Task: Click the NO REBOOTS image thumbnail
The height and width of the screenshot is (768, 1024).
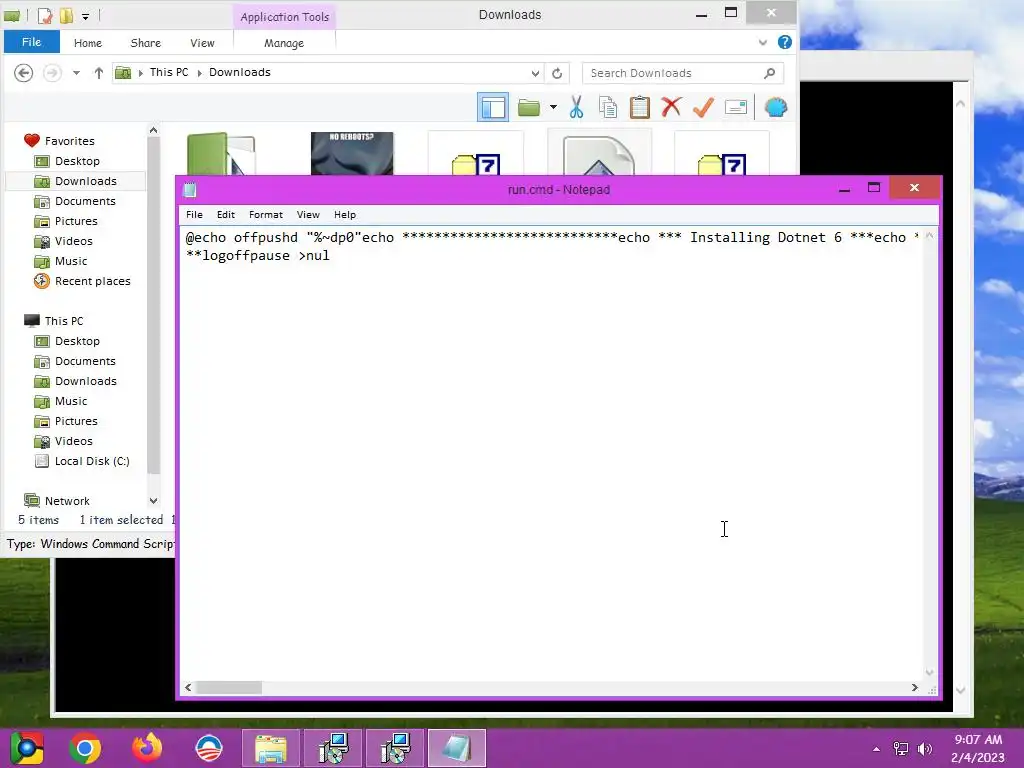Action: pos(352,153)
